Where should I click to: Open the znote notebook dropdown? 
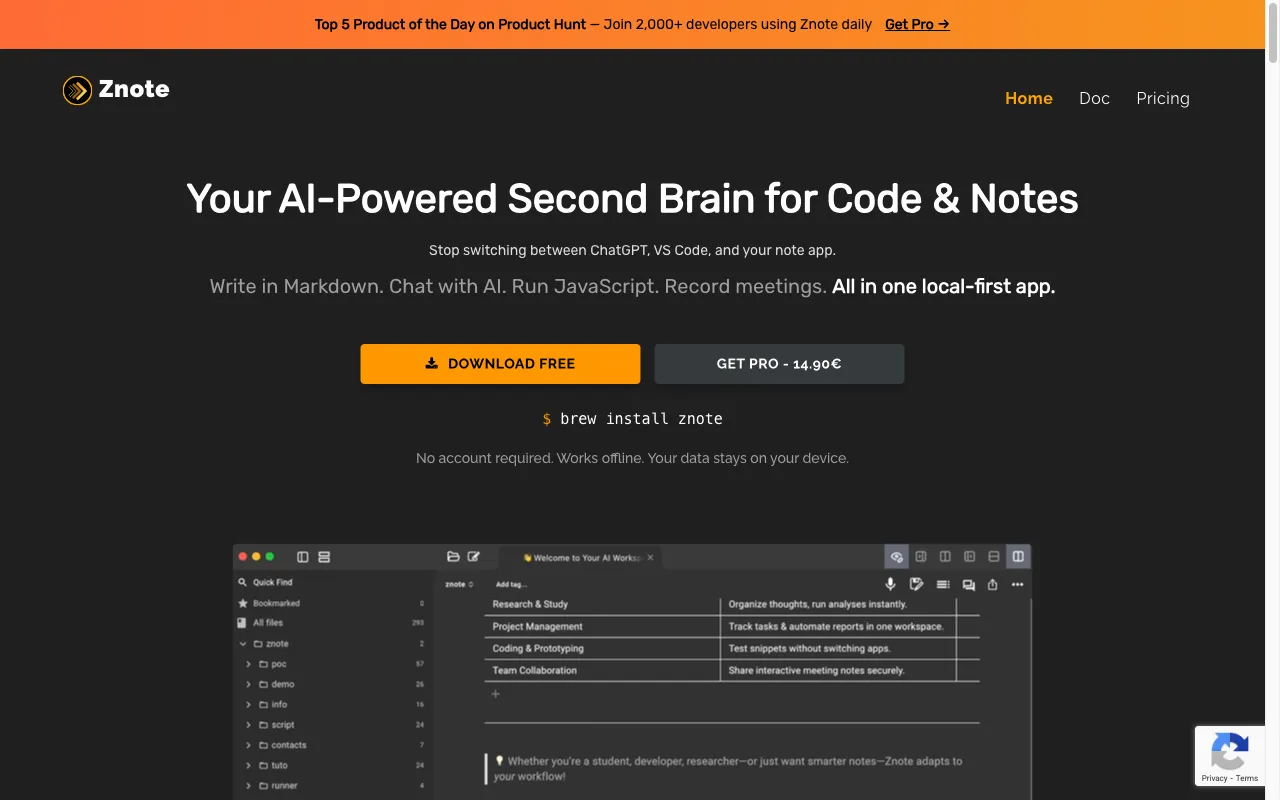coord(459,584)
